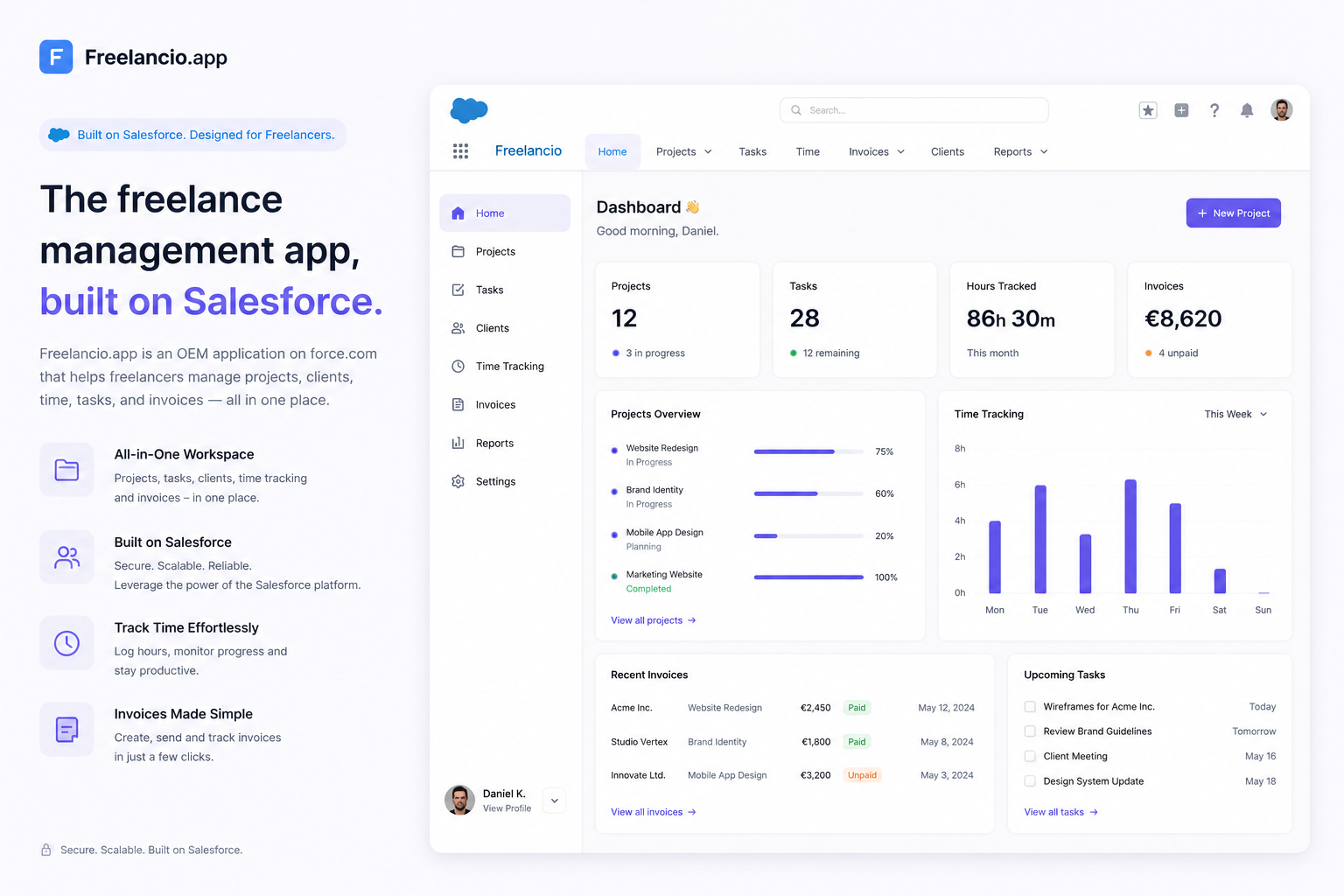Check the Review Brand Guidelines task
The height and width of the screenshot is (896, 1344).
(1030, 731)
